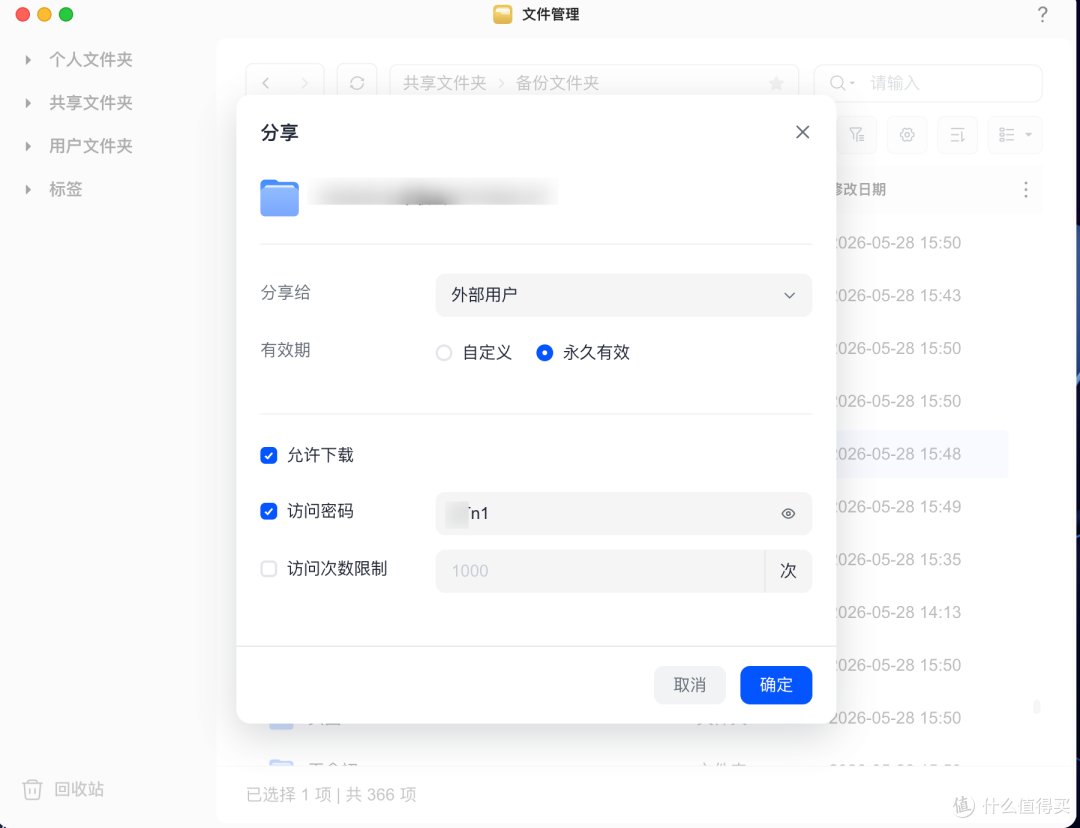Open the 回收站 trash icon

coord(32,789)
